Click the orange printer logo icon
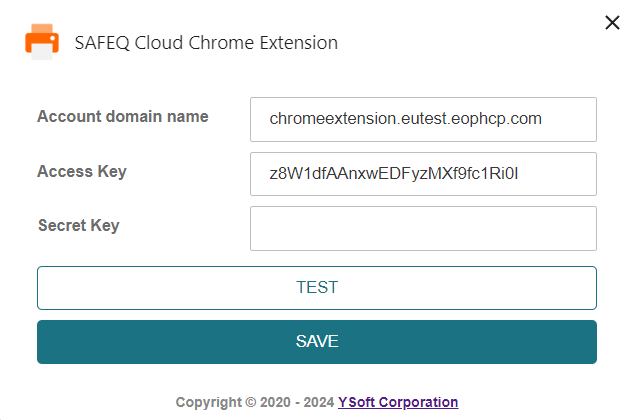 [42, 43]
